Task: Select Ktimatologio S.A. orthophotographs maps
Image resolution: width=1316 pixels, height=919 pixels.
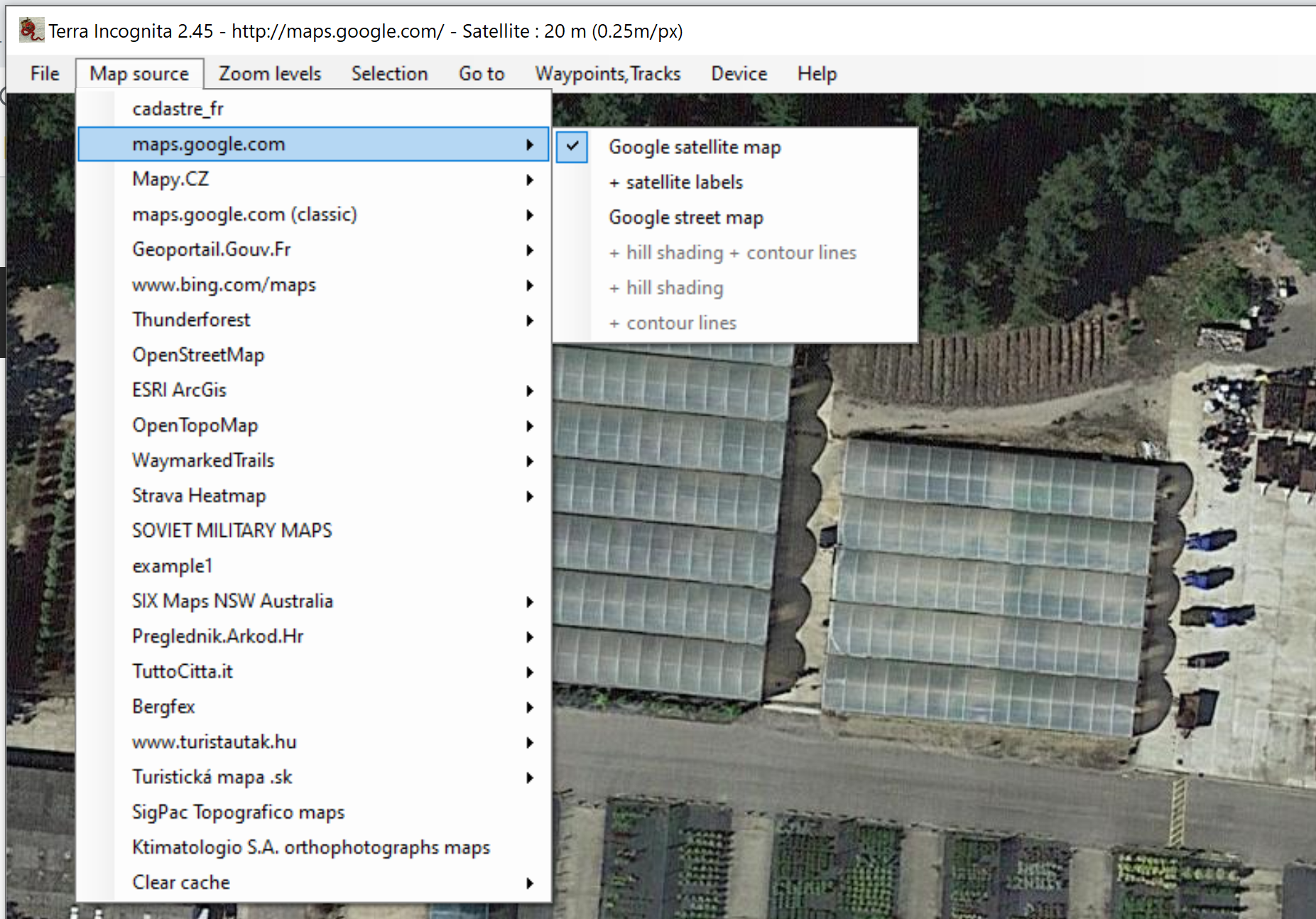Action: tap(313, 847)
